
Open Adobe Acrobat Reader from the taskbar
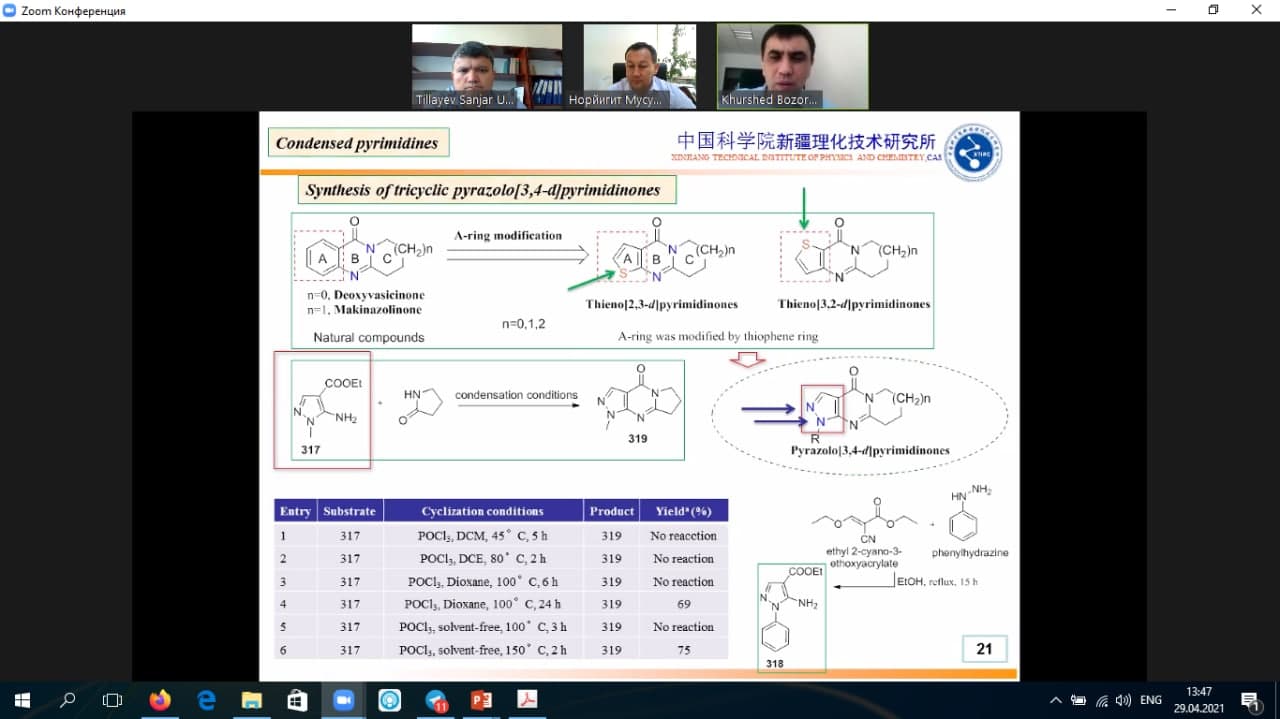point(527,700)
